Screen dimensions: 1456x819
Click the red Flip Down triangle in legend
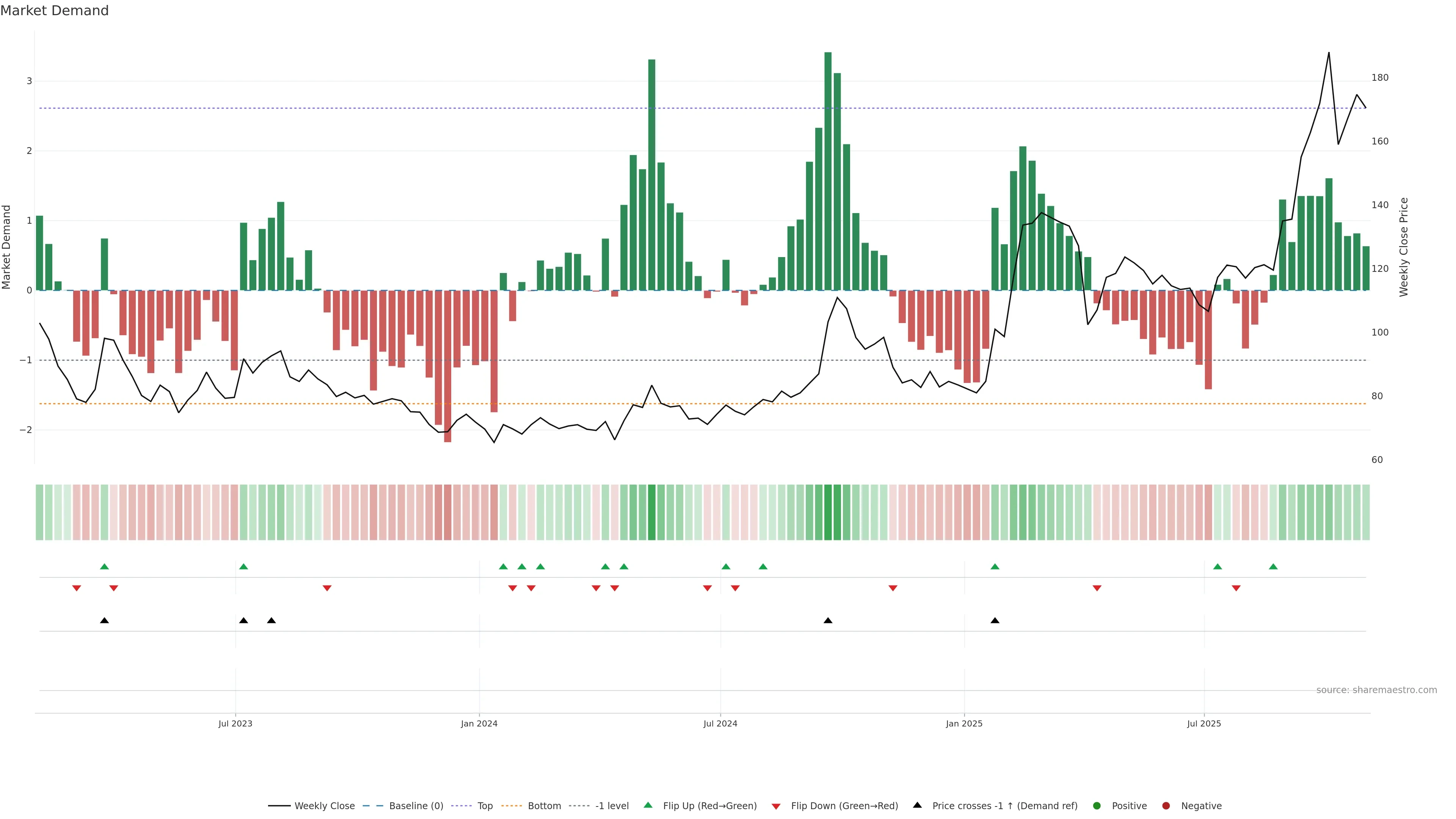tap(776, 806)
